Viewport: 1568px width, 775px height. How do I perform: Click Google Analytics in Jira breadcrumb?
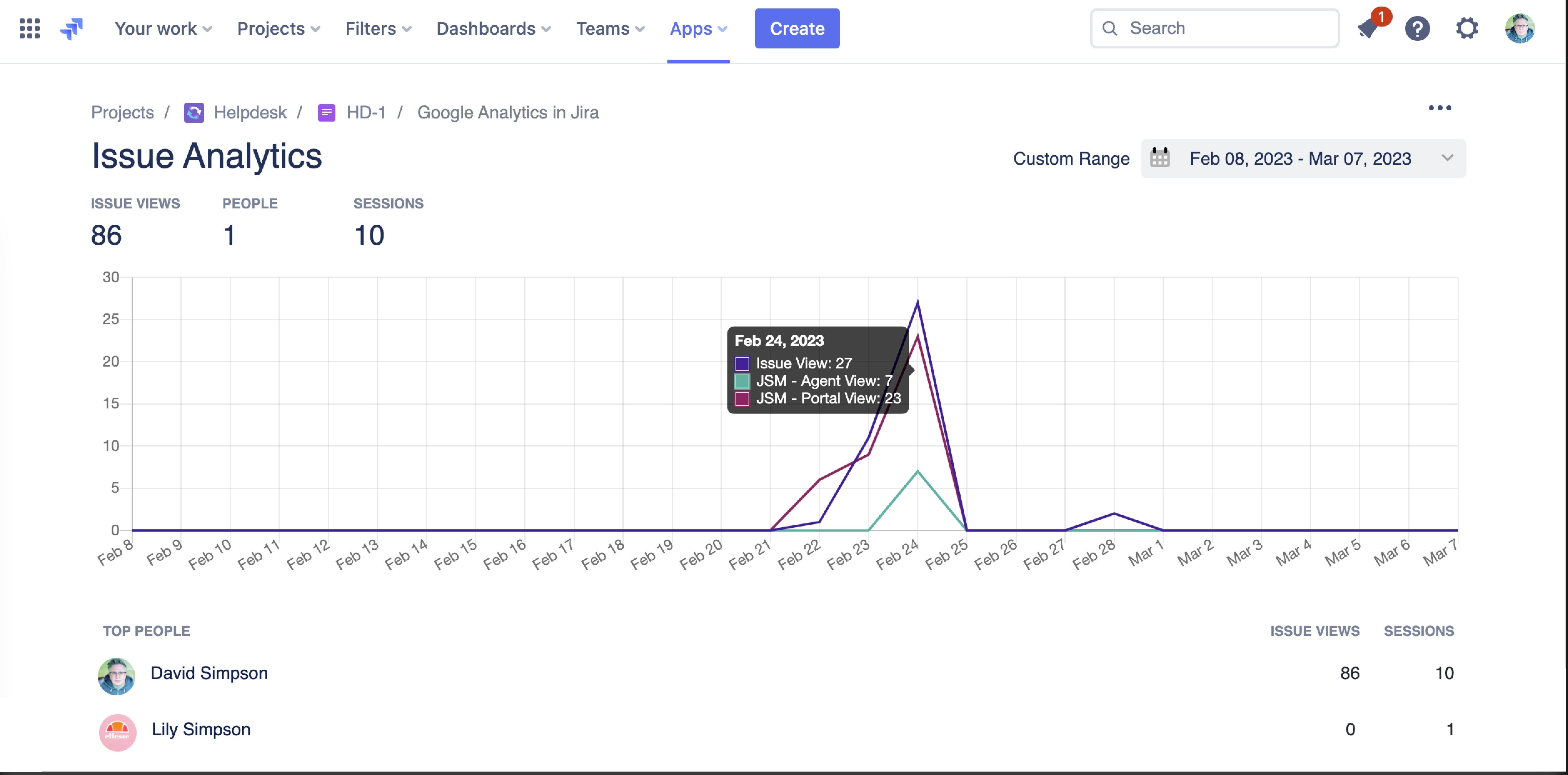[508, 112]
